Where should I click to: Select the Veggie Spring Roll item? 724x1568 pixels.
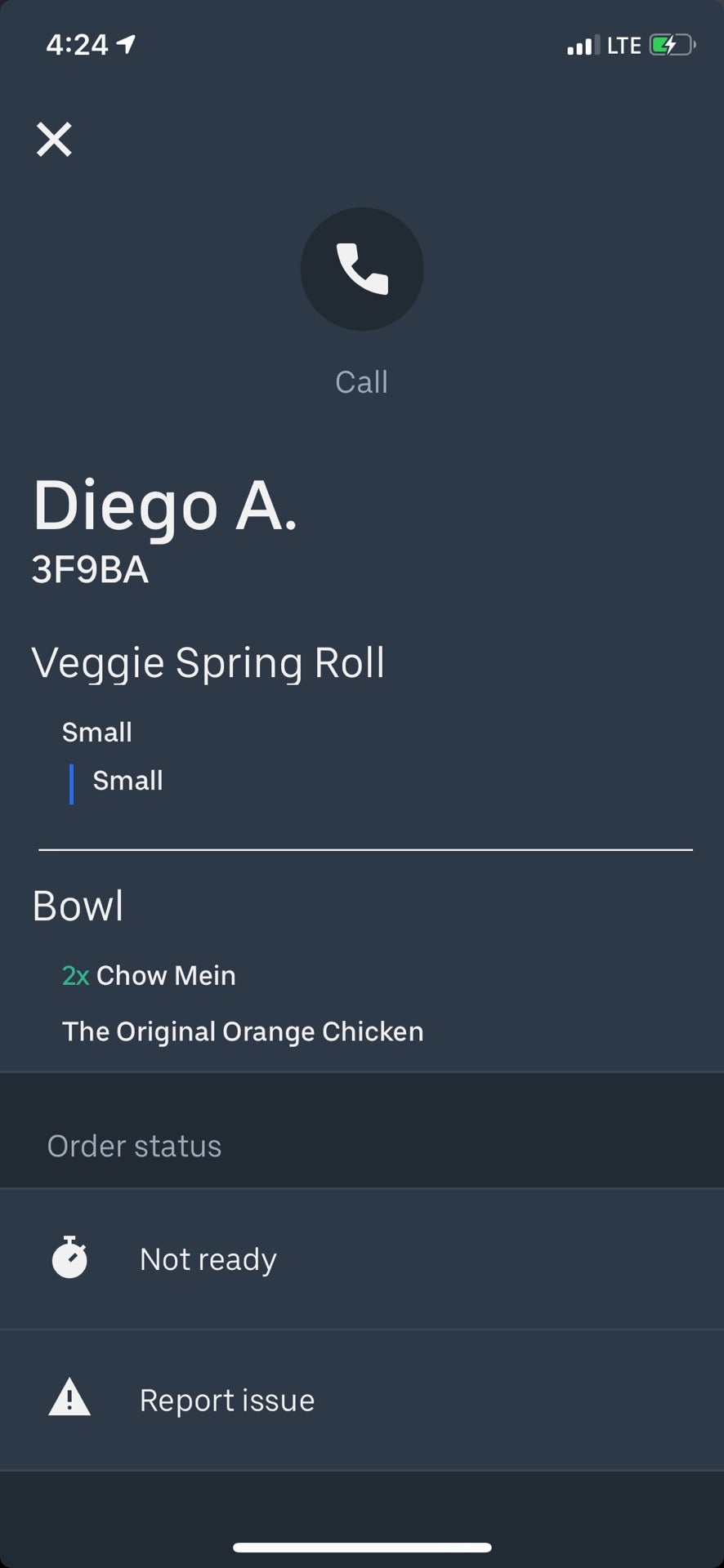tap(208, 662)
